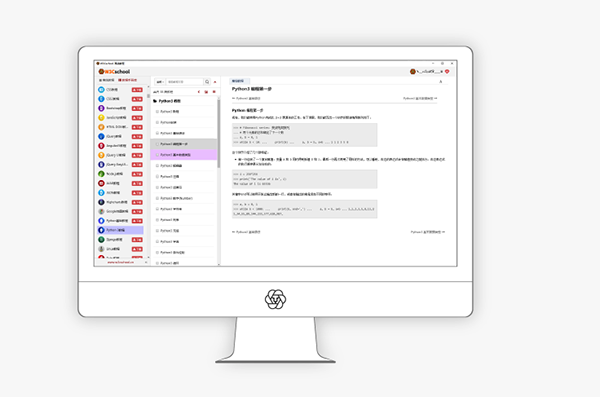Image resolution: width=600 pixels, height=397 pixels.
Task: Open the Bootstrap tutorial purple icon
Action: pyautogui.click(x=101, y=108)
